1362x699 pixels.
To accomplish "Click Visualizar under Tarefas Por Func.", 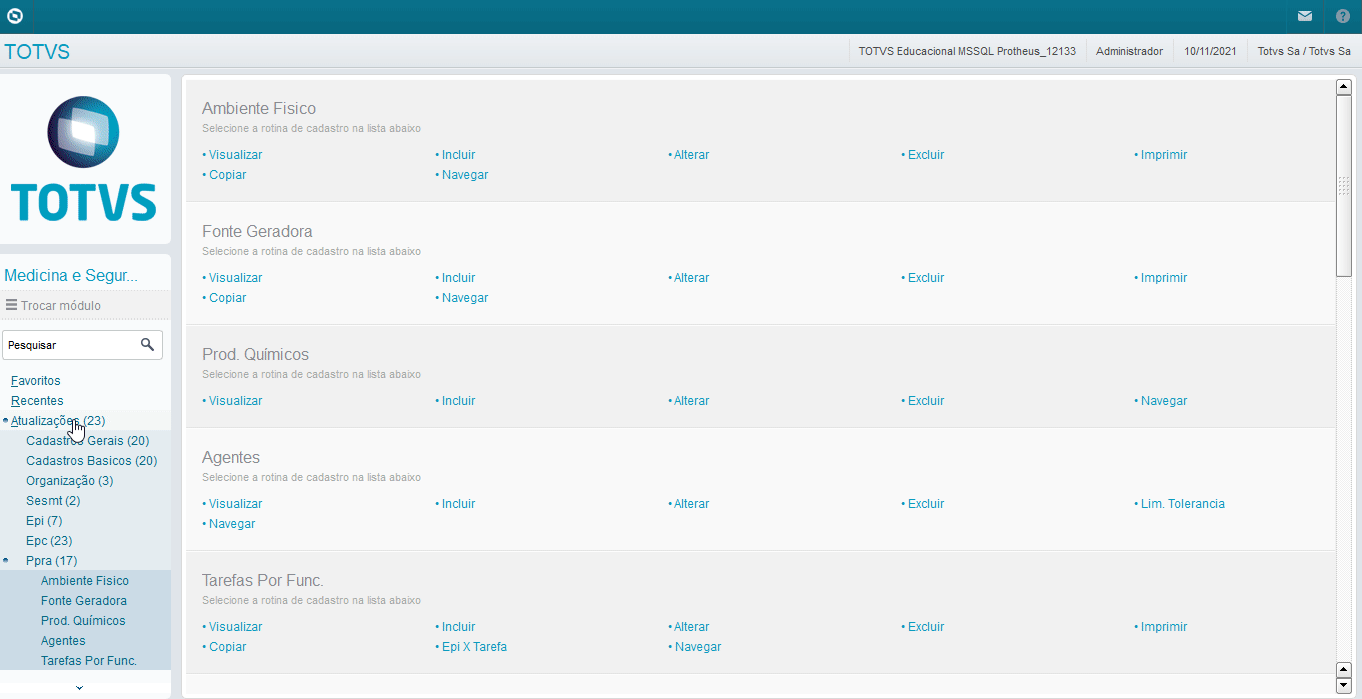I will click(235, 627).
